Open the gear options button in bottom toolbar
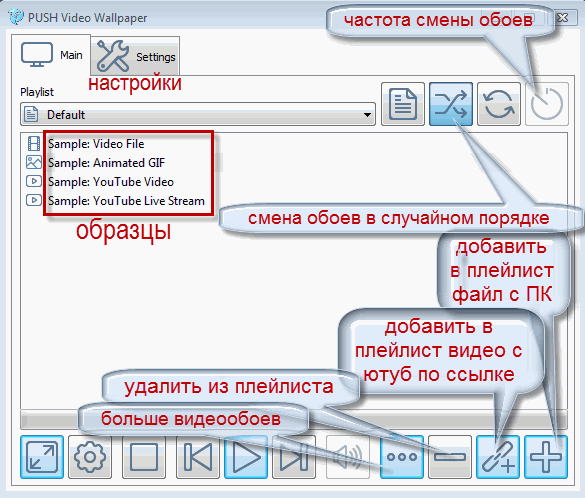The width and height of the screenshot is (585, 498). click(x=90, y=457)
